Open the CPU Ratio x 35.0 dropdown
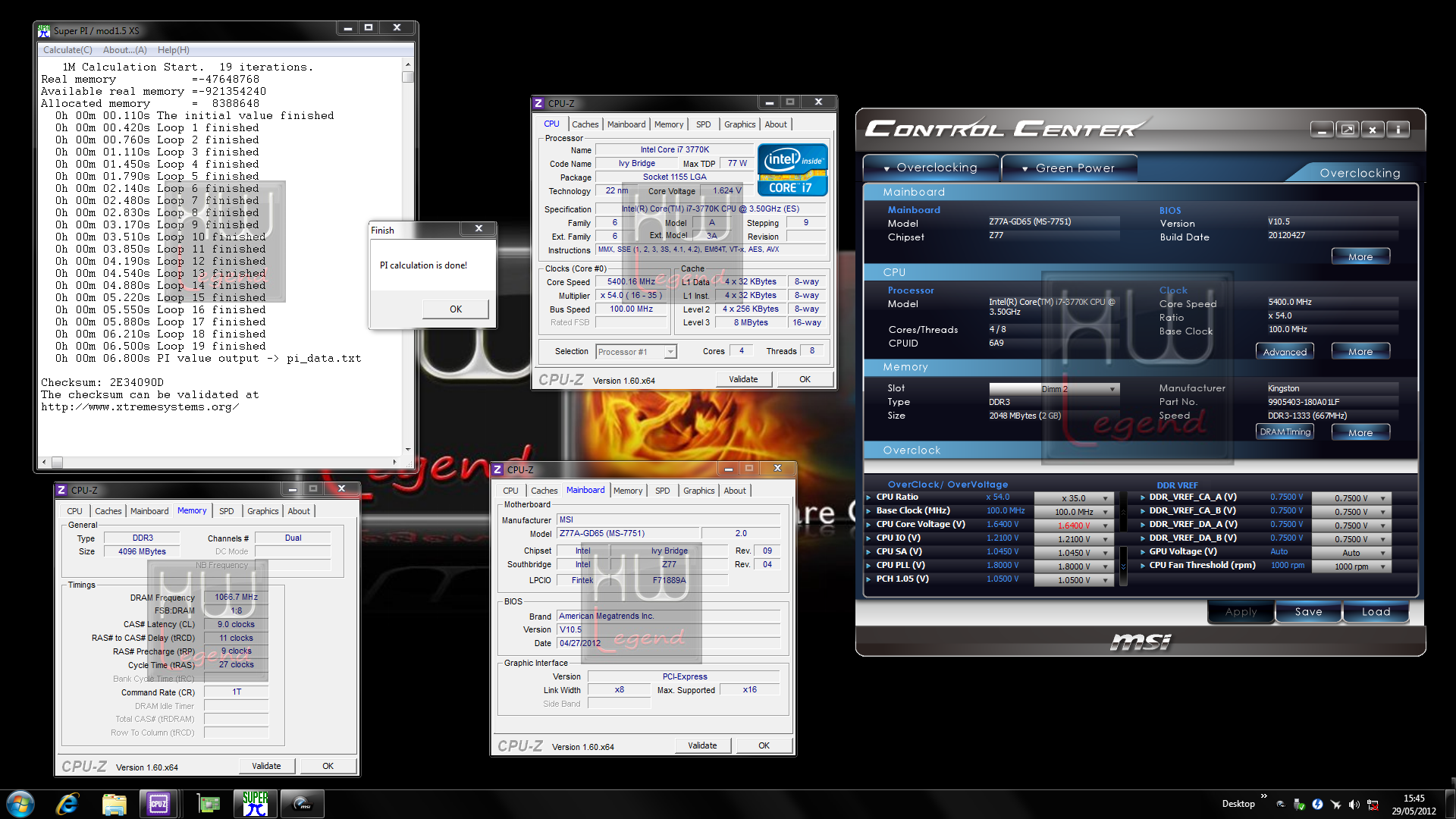1456x819 pixels. click(1073, 498)
